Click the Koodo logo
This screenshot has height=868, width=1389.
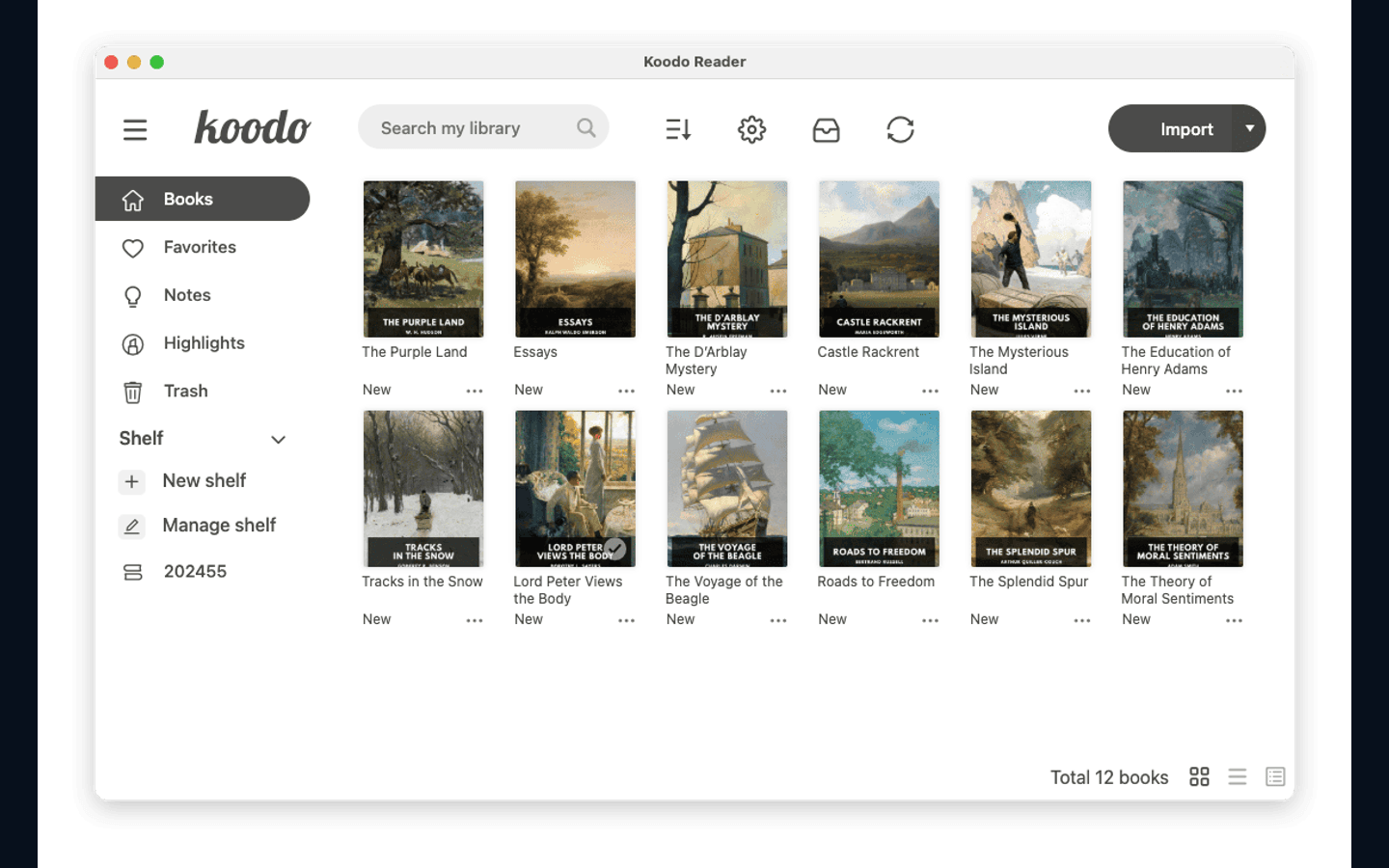pyautogui.click(x=252, y=127)
